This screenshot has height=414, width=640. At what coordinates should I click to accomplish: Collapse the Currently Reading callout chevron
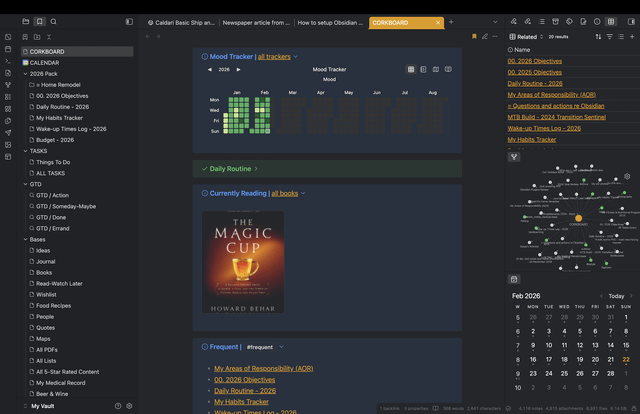tap(303, 194)
